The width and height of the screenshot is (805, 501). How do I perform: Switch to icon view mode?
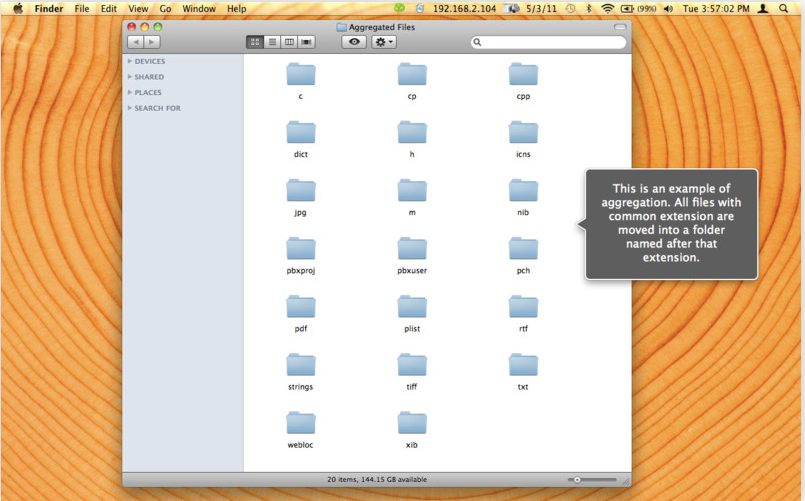click(x=255, y=42)
